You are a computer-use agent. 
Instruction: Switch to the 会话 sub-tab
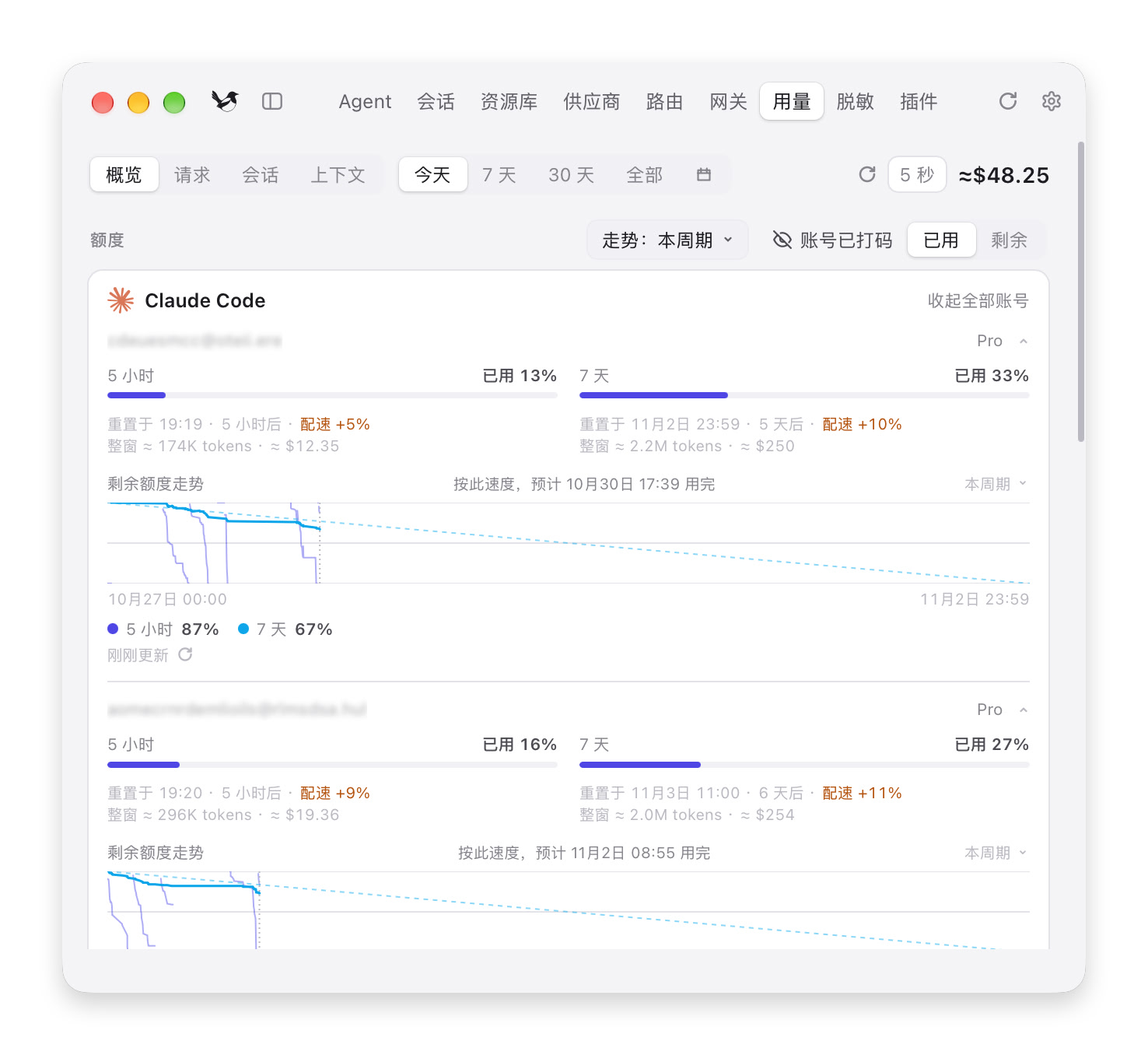[x=260, y=174]
